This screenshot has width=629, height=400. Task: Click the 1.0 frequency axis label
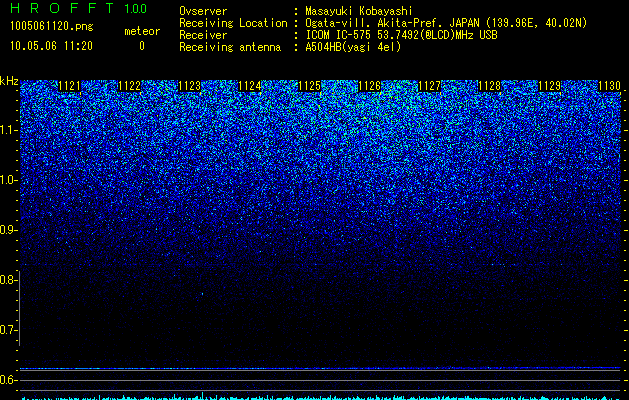[8, 180]
